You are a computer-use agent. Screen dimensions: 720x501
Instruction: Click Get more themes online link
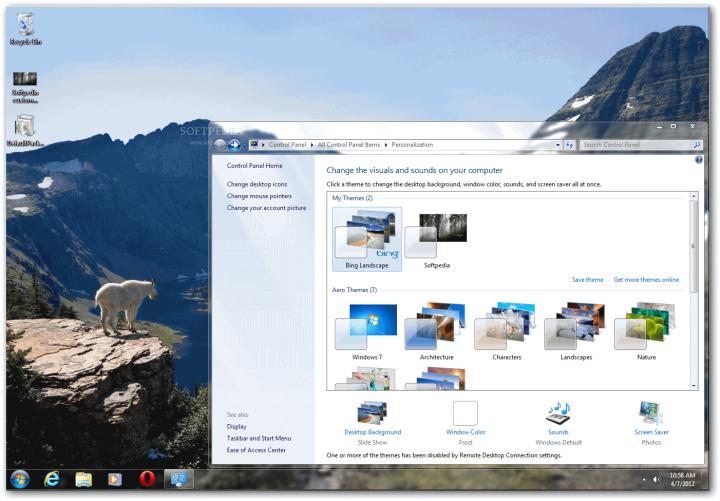coord(646,280)
